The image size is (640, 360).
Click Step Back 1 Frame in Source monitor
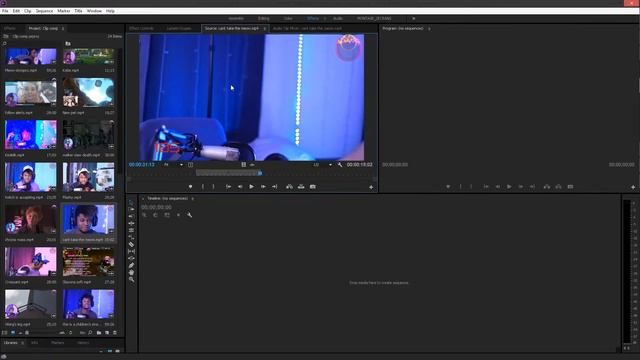(240, 187)
